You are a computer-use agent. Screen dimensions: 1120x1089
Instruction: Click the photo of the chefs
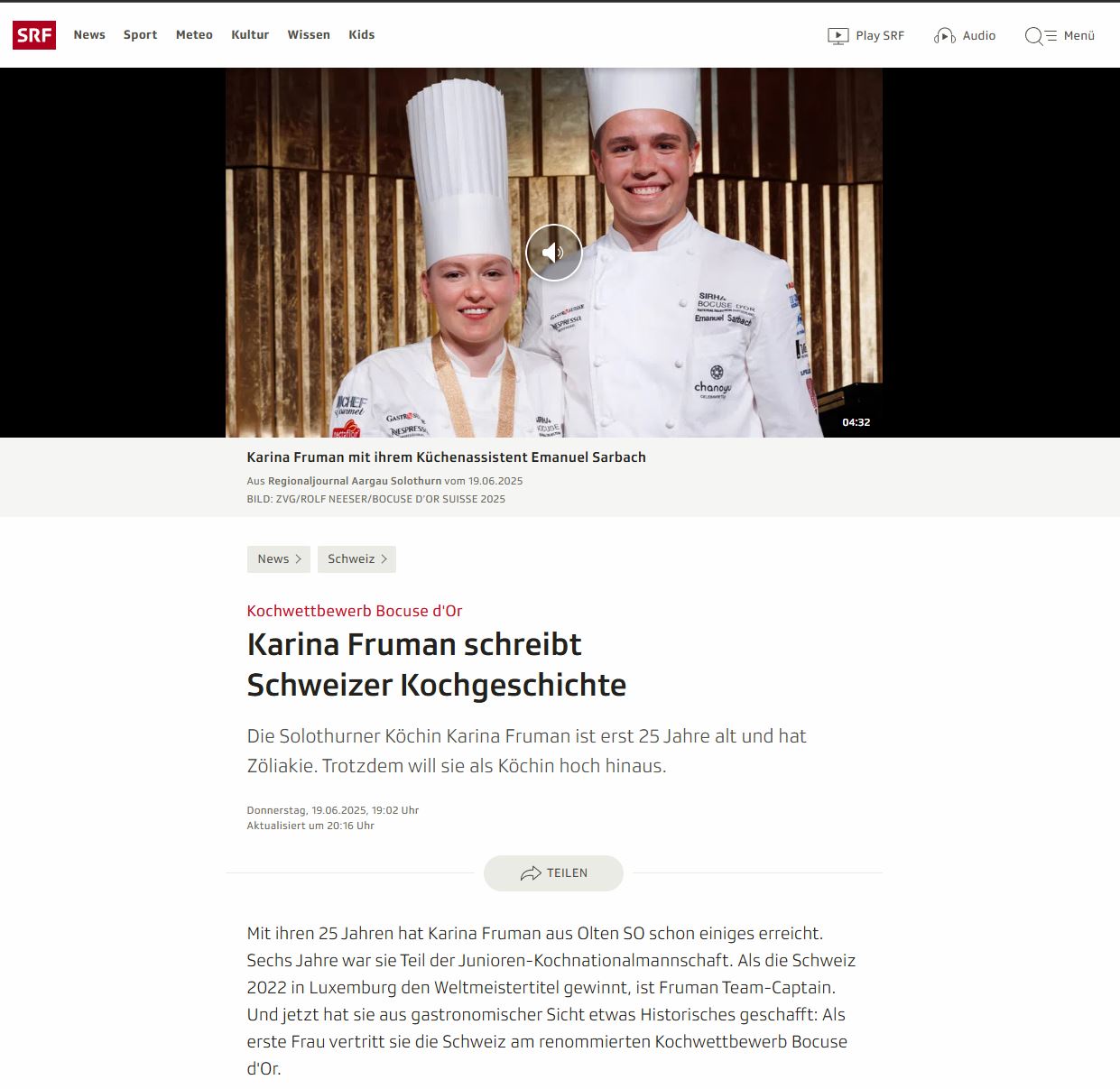tap(554, 253)
